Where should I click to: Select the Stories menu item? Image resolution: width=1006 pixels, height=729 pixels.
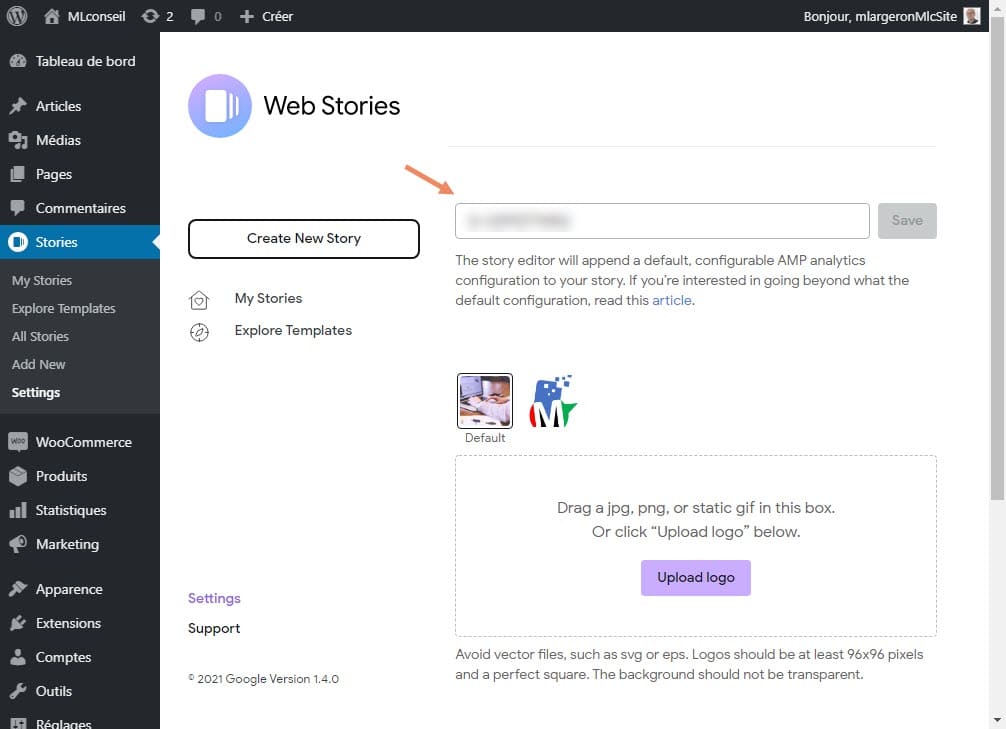(80, 242)
